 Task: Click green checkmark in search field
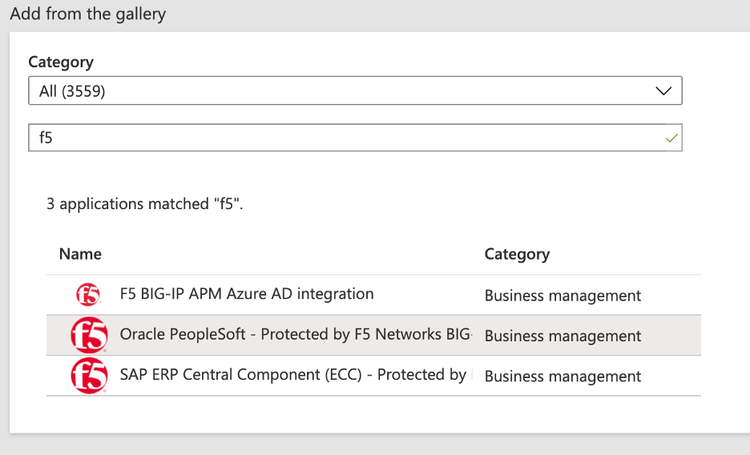[x=671, y=138]
